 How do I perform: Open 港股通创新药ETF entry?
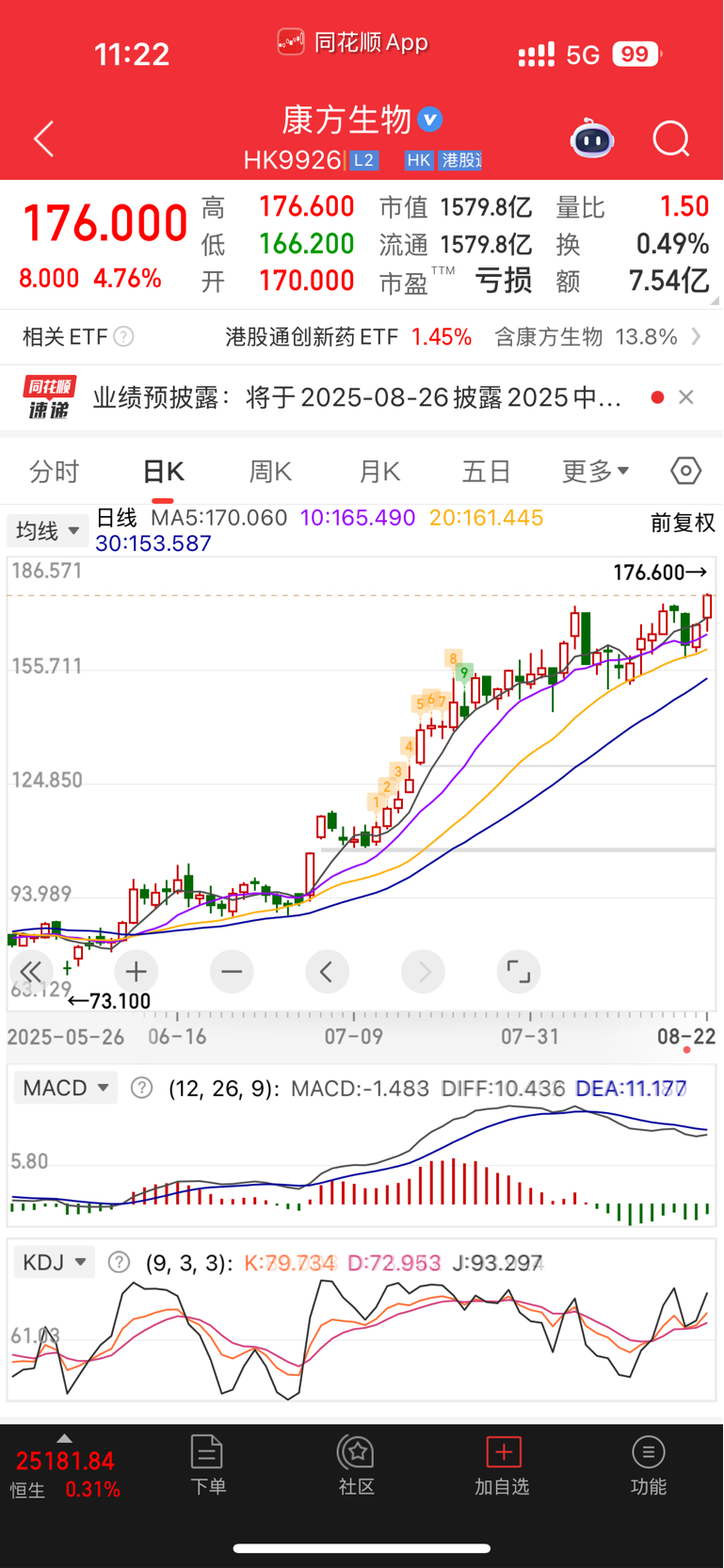pyautogui.click(x=348, y=336)
